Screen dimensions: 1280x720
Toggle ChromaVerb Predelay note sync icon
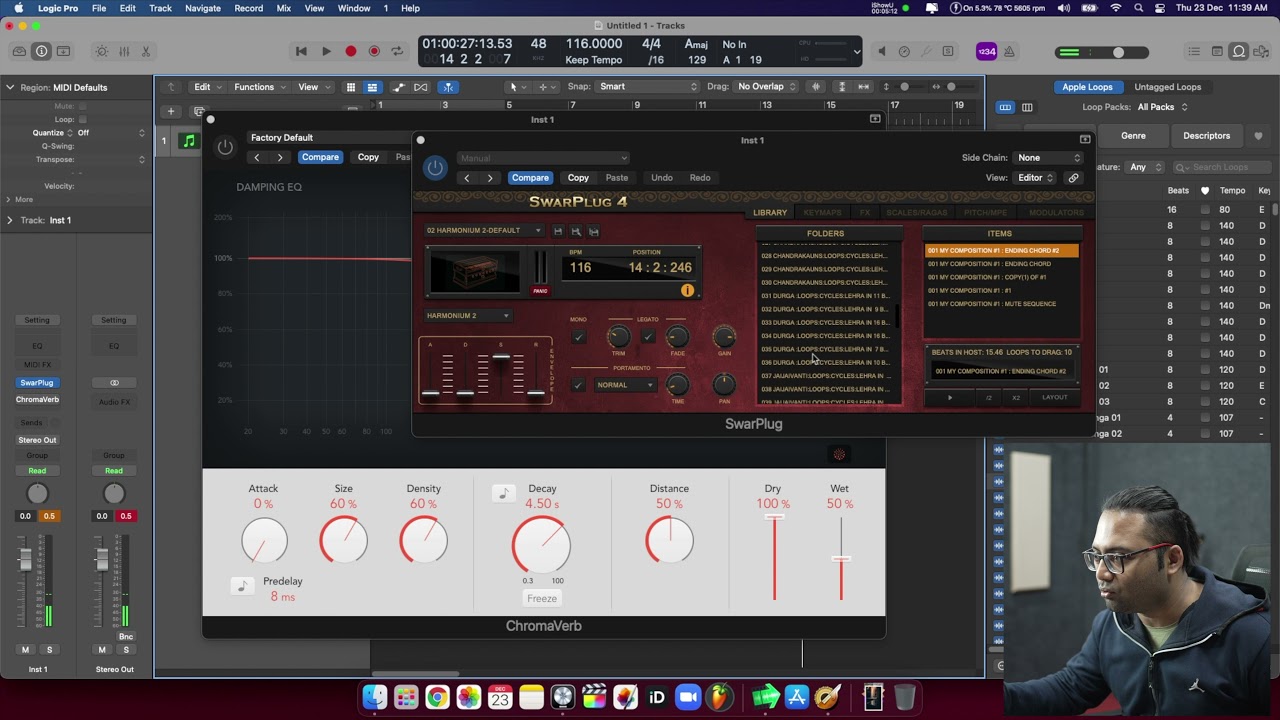coord(241,586)
